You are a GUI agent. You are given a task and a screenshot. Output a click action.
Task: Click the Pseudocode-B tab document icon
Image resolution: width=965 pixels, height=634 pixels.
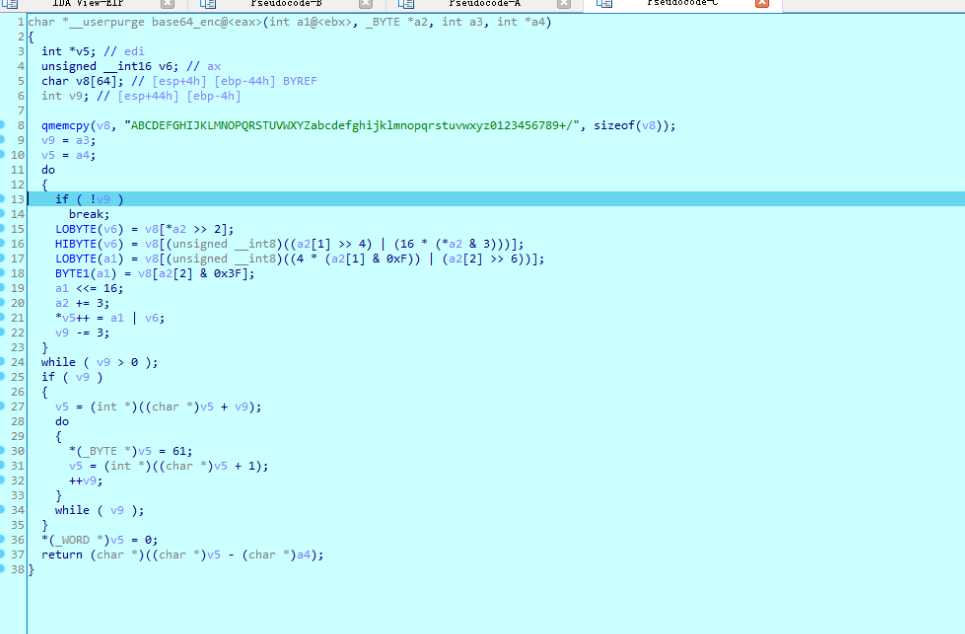coord(208,5)
